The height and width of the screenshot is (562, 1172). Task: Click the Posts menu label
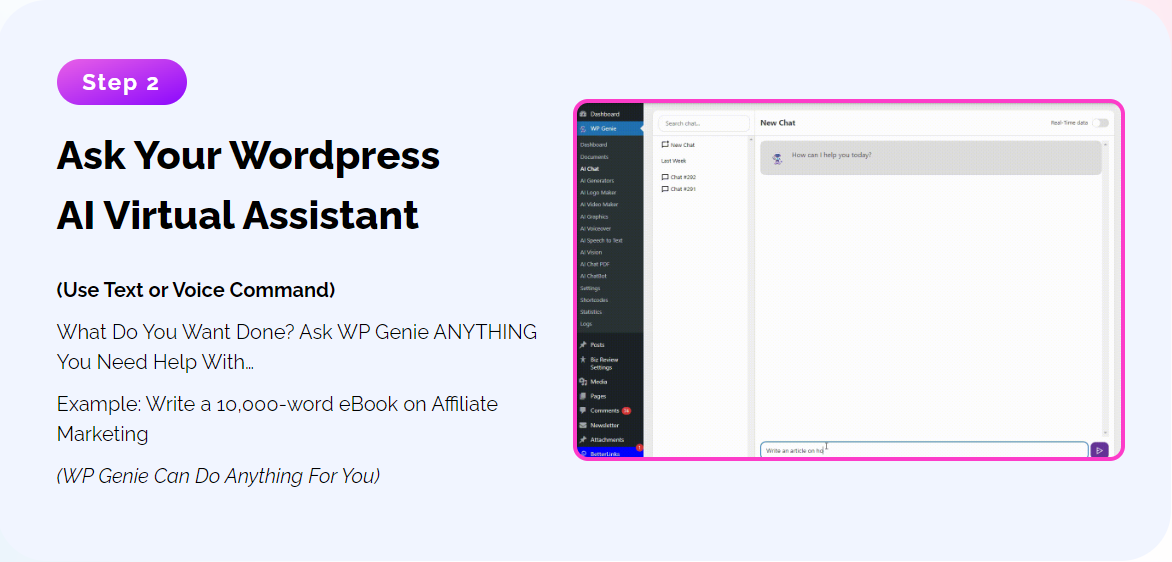point(597,345)
